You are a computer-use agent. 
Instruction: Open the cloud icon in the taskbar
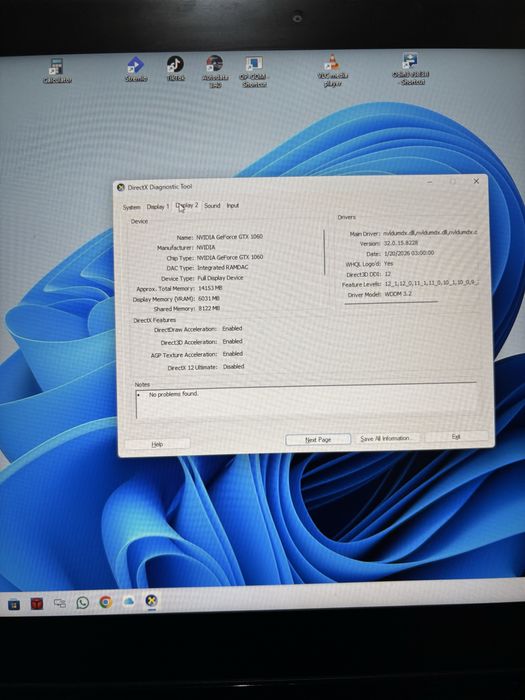129,602
